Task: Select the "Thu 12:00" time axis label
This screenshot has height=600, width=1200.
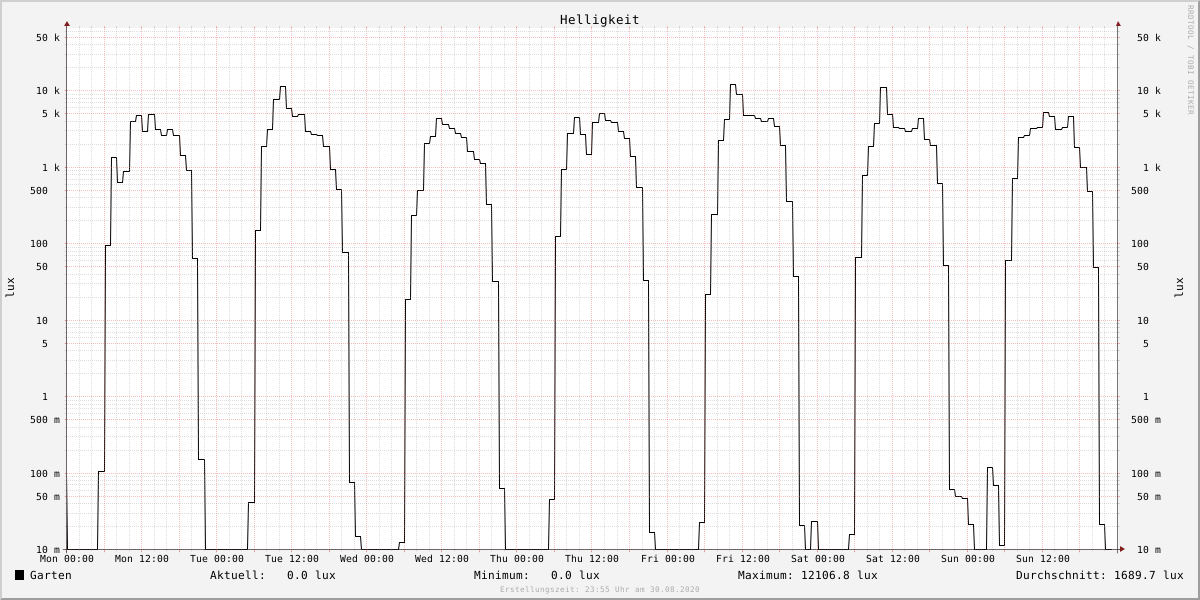Action: click(592, 559)
